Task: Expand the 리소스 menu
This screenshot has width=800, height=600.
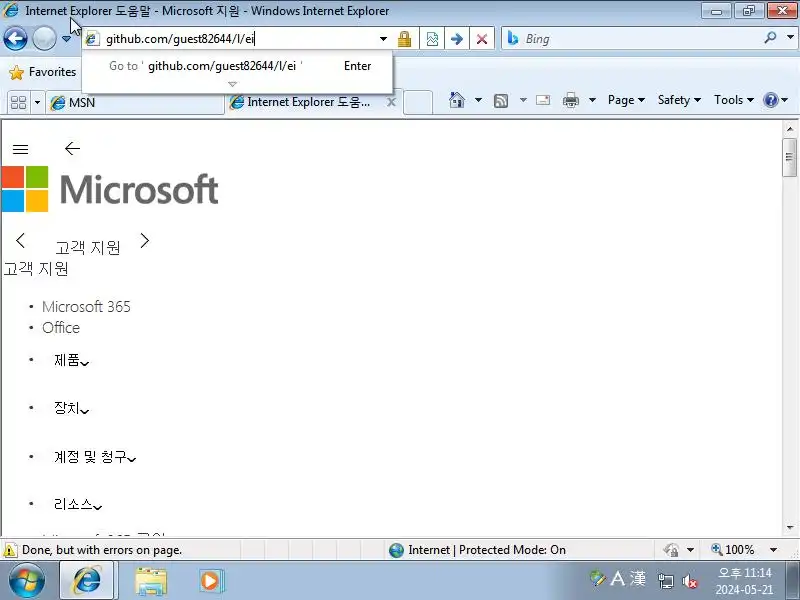Action: [x=78, y=505]
